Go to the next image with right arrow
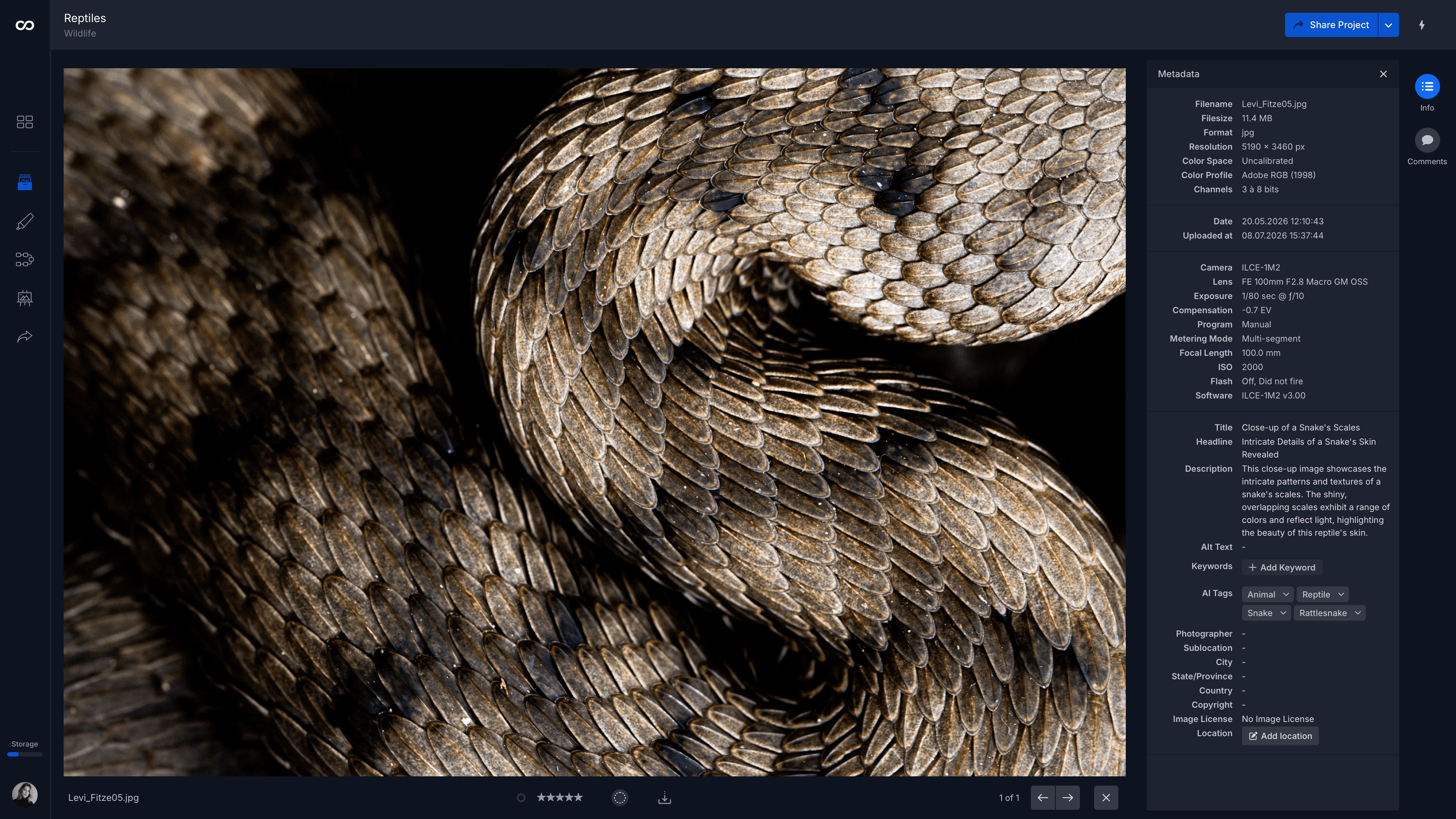 [x=1068, y=798]
